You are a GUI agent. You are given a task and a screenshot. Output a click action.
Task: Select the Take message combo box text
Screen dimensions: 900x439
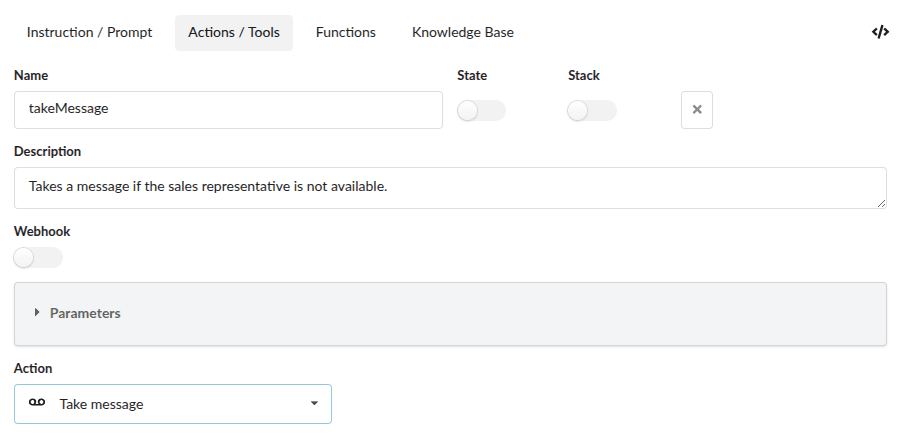click(102, 404)
